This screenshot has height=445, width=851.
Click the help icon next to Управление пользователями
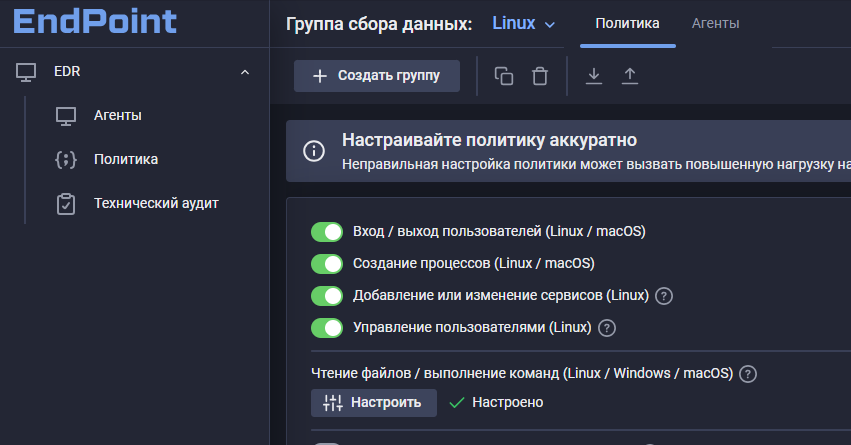tap(607, 327)
